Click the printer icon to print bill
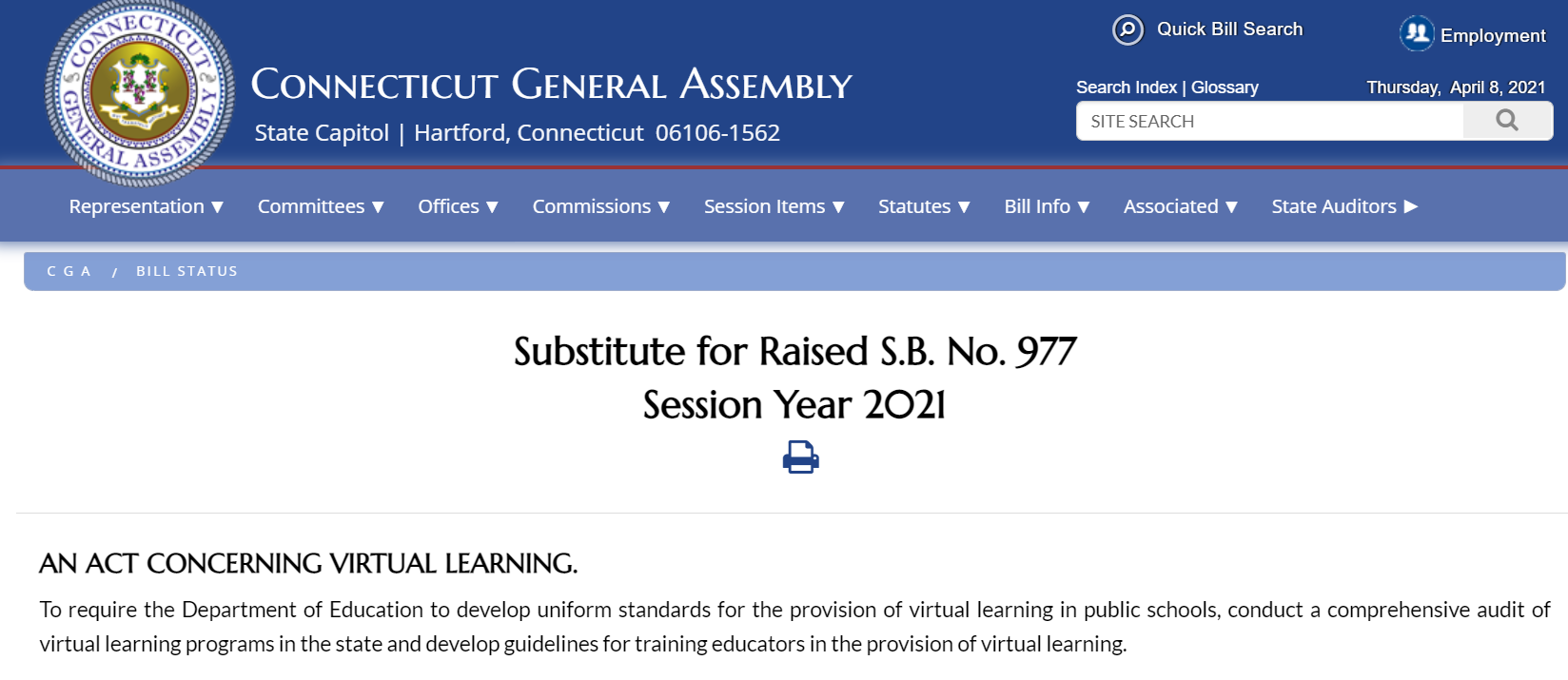 coord(800,457)
